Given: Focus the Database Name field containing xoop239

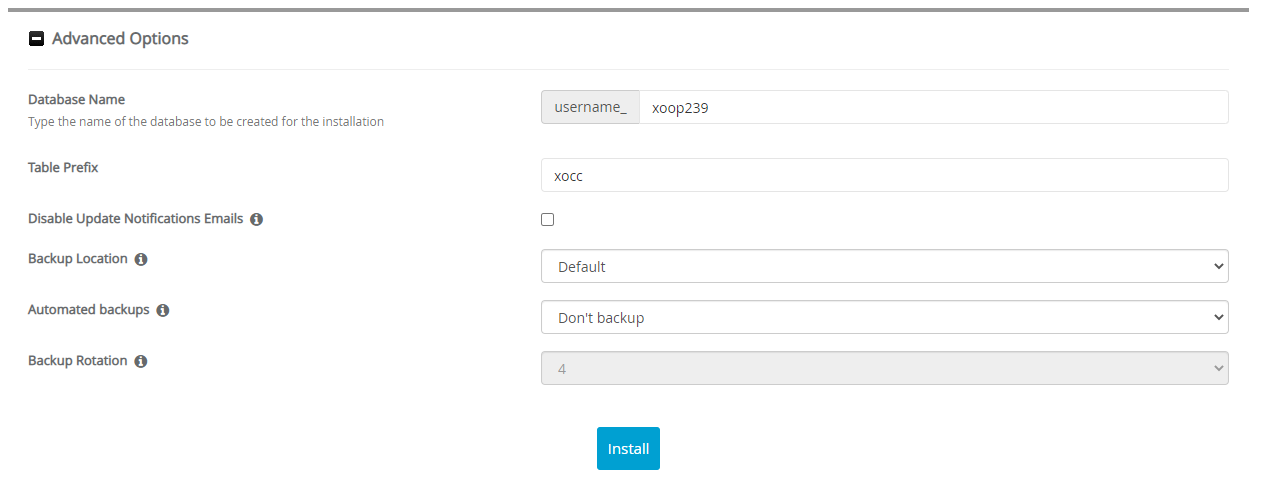Looking at the screenshot, I should pos(932,108).
